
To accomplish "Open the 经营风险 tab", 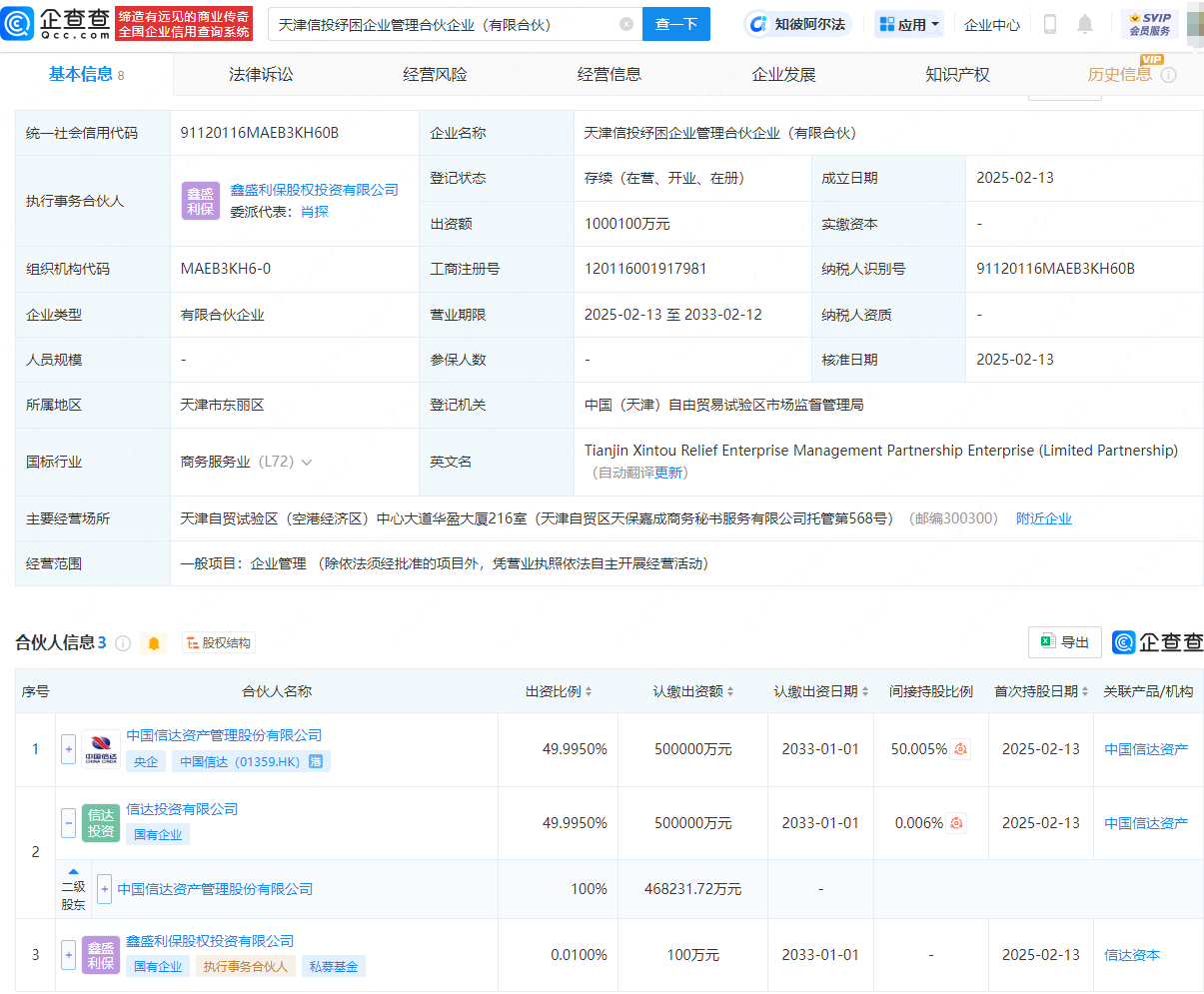I will [435, 75].
